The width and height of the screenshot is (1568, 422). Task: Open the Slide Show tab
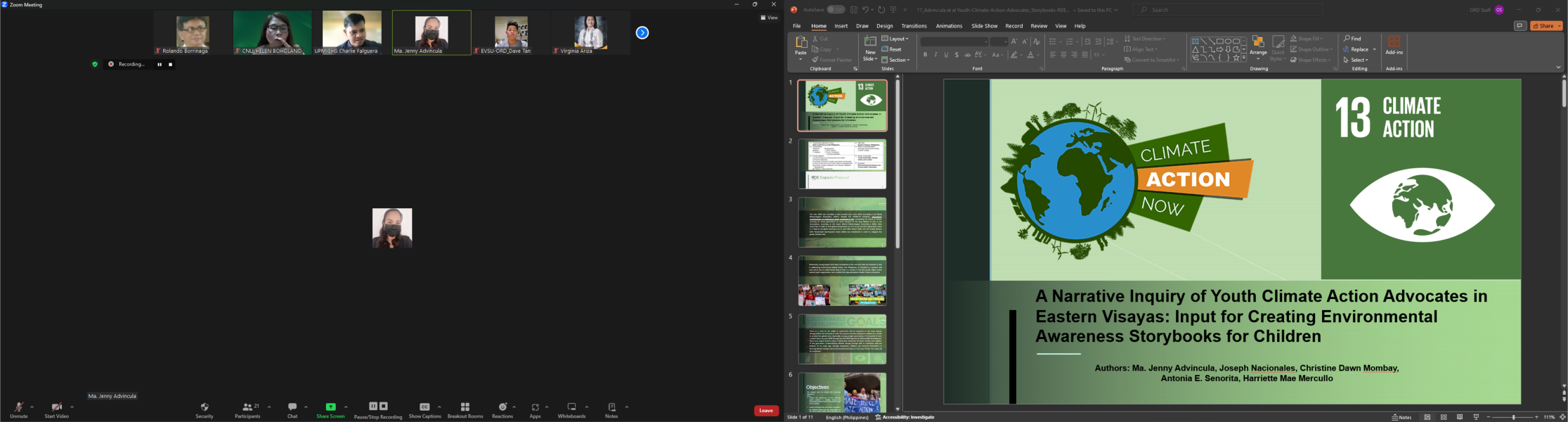[x=984, y=26]
